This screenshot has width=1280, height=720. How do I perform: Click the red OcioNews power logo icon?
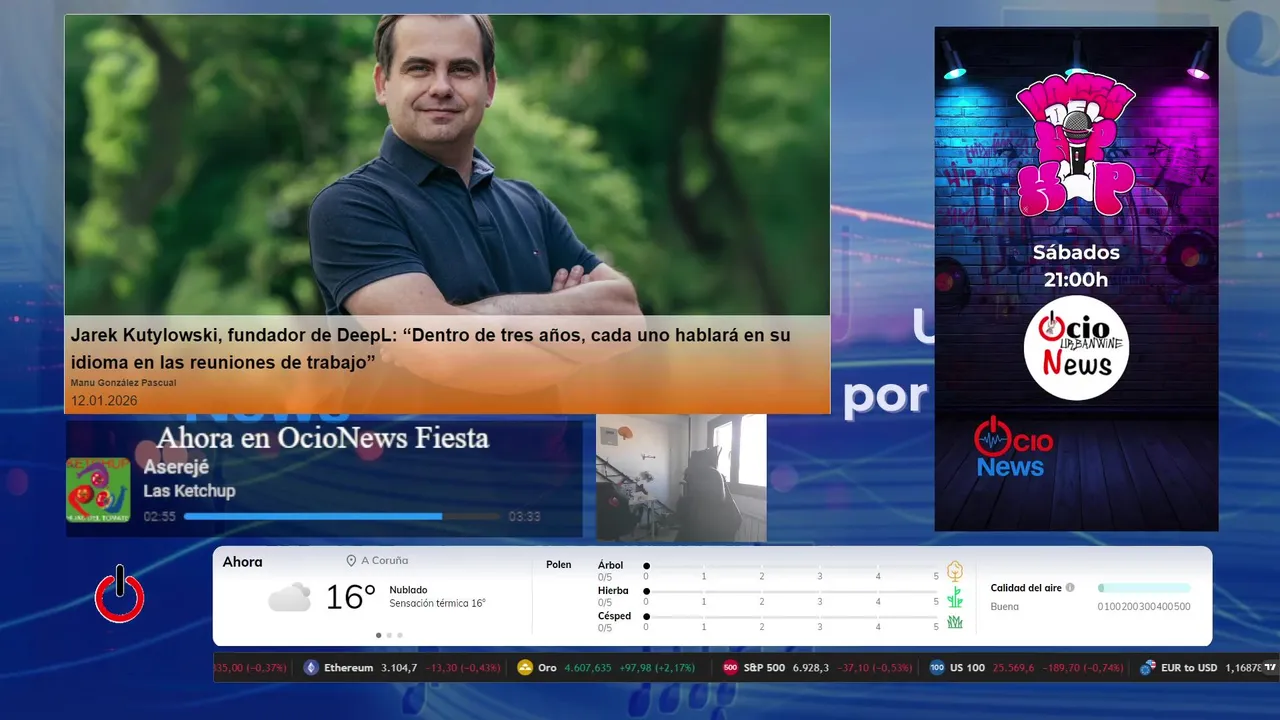click(120, 594)
